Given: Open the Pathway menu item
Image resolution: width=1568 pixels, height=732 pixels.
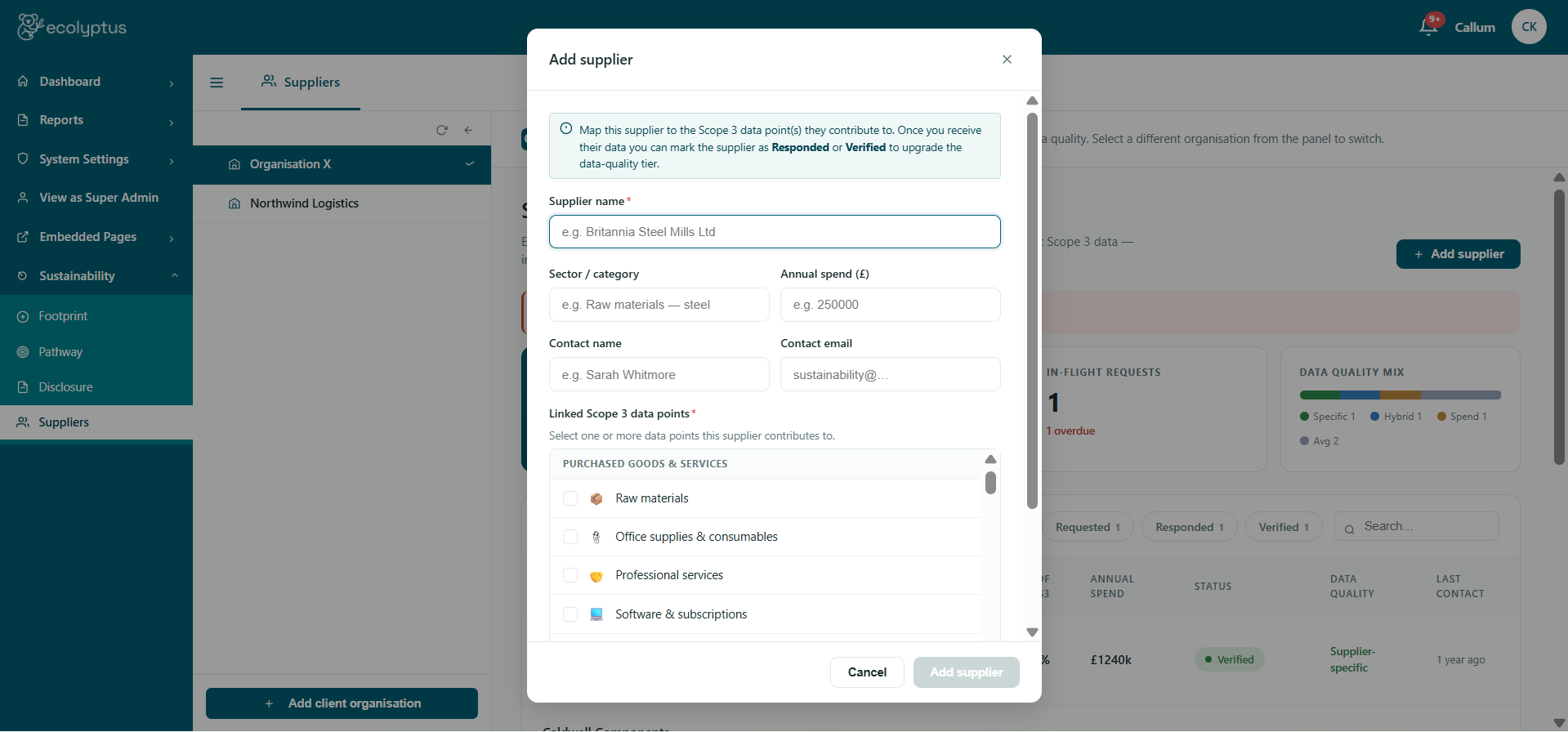Looking at the screenshot, I should pyautogui.click(x=96, y=352).
